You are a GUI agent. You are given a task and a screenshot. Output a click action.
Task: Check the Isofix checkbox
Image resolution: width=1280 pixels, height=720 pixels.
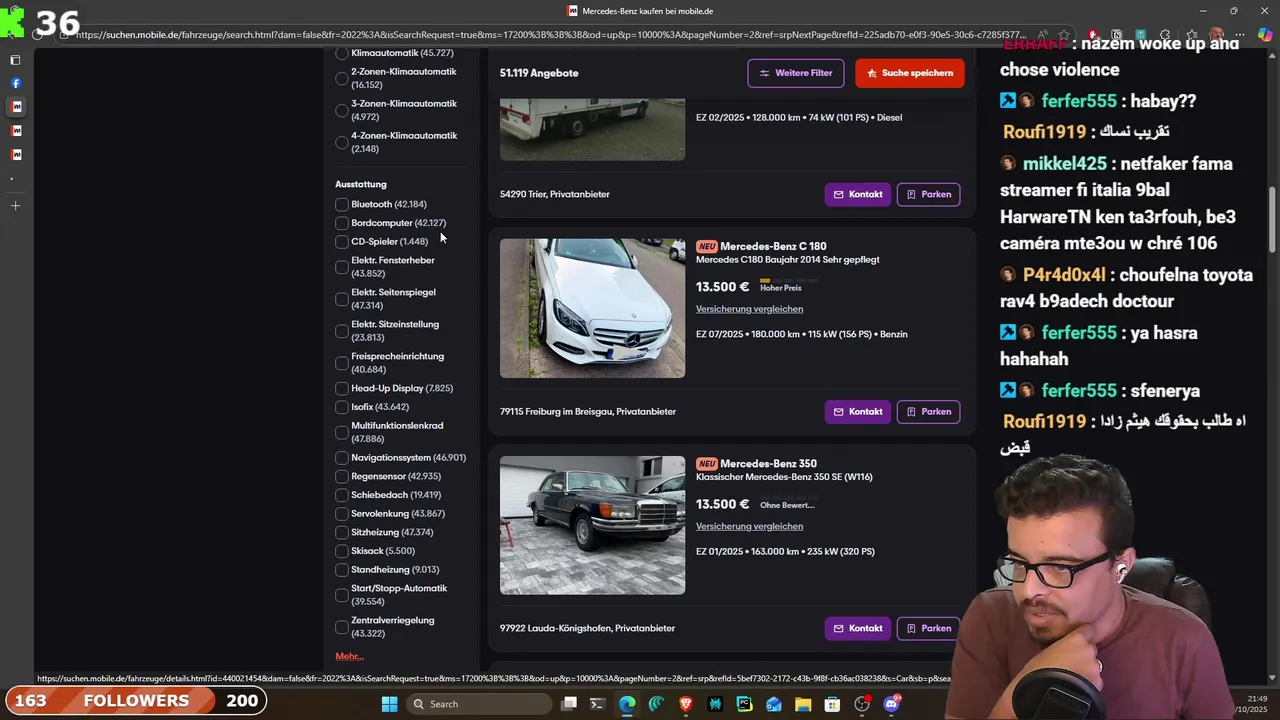click(x=342, y=407)
